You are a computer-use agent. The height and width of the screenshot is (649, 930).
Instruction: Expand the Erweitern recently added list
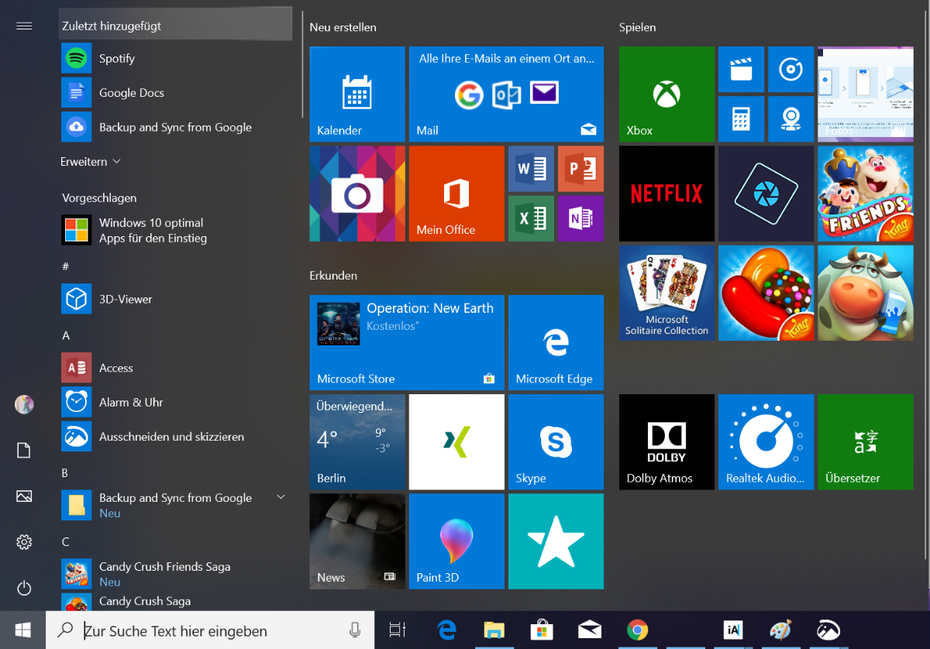[x=90, y=161]
